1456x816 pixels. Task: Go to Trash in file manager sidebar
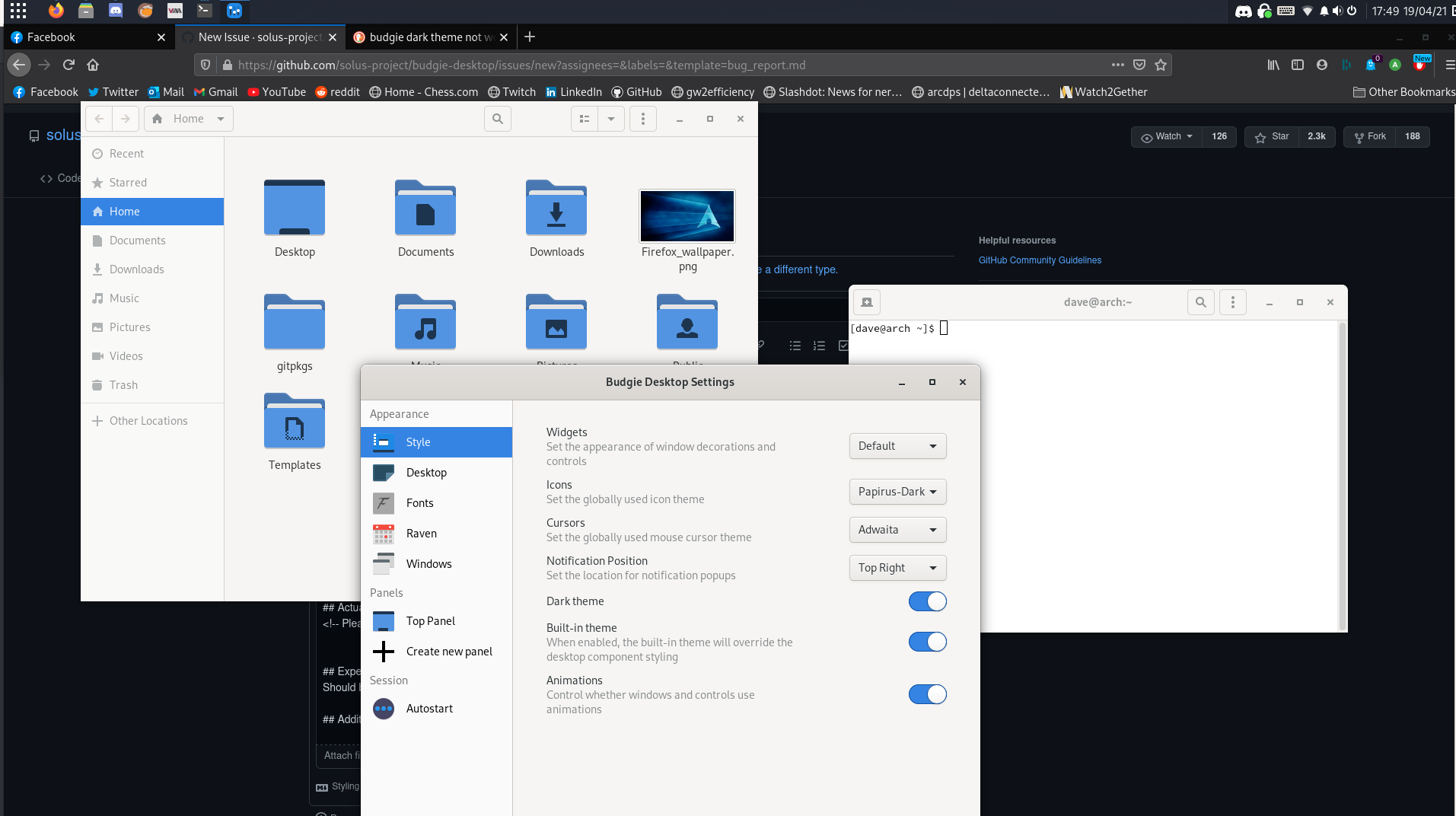(152, 385)
